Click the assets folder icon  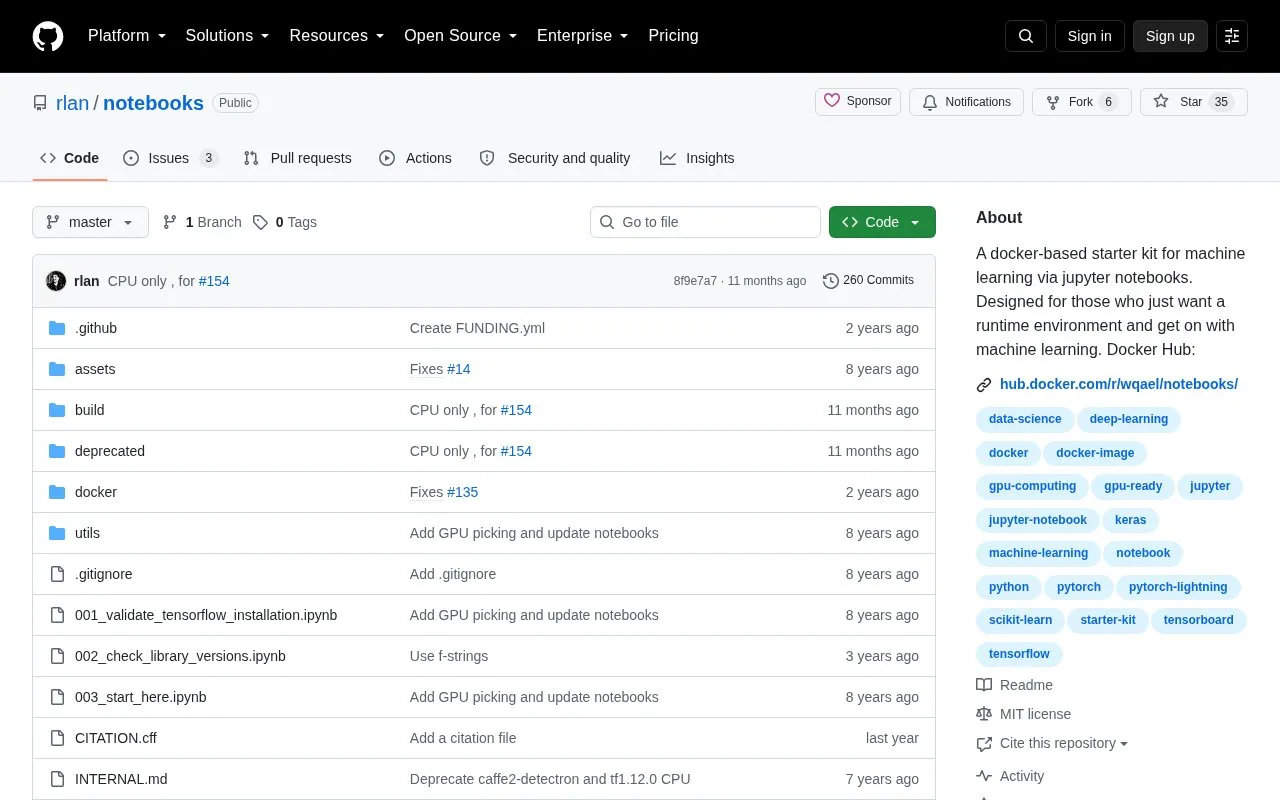point(57,369)
